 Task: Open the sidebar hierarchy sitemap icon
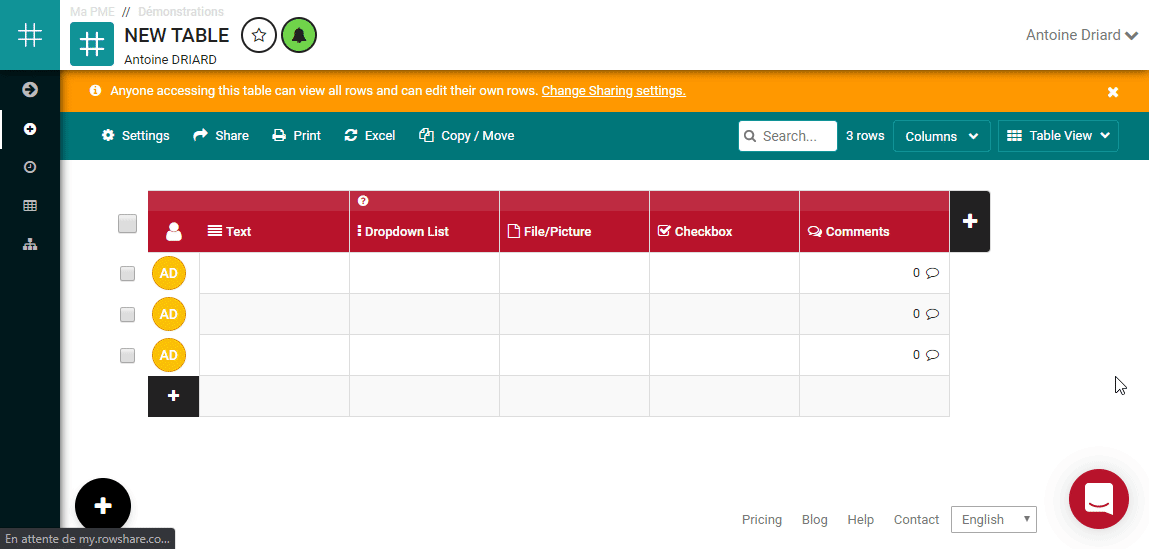coord(30,245)
